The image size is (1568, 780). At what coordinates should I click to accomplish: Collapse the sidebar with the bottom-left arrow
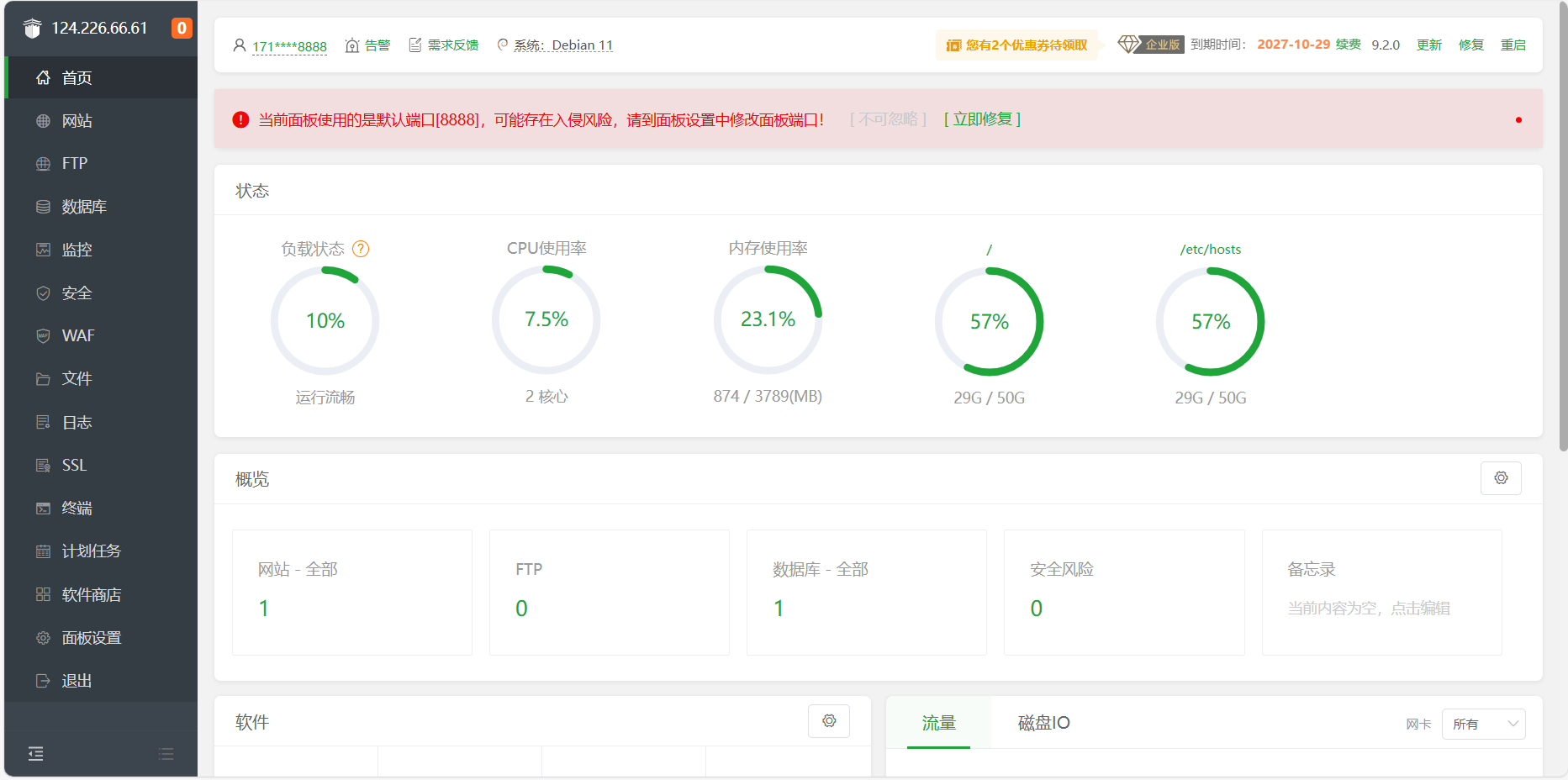pos(35,754)
